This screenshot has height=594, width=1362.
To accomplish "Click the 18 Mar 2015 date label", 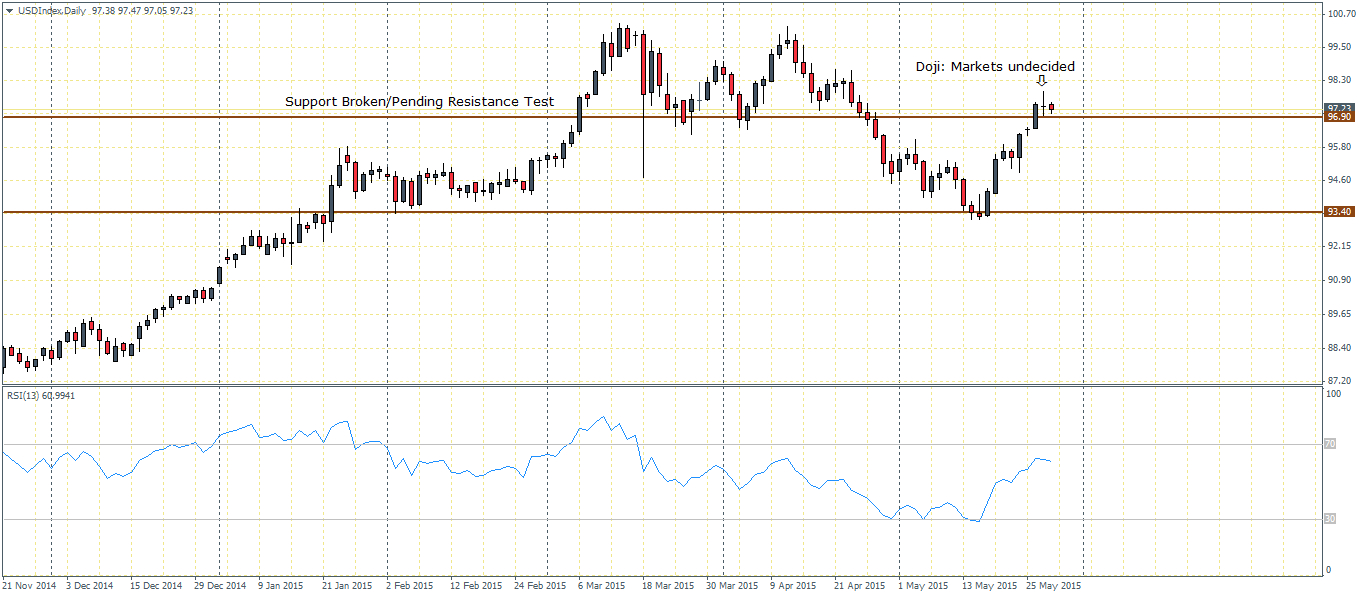I will point(670,585).
